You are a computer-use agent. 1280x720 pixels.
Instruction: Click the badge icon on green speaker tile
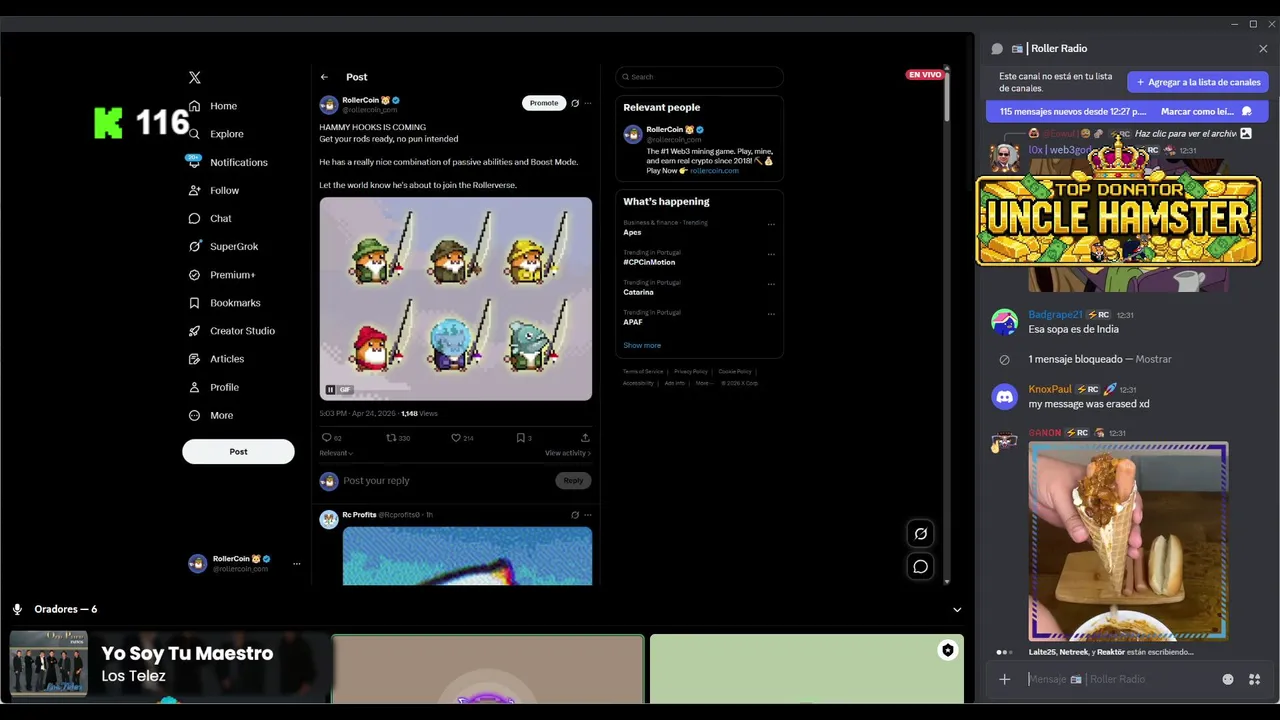coord(947,651)
